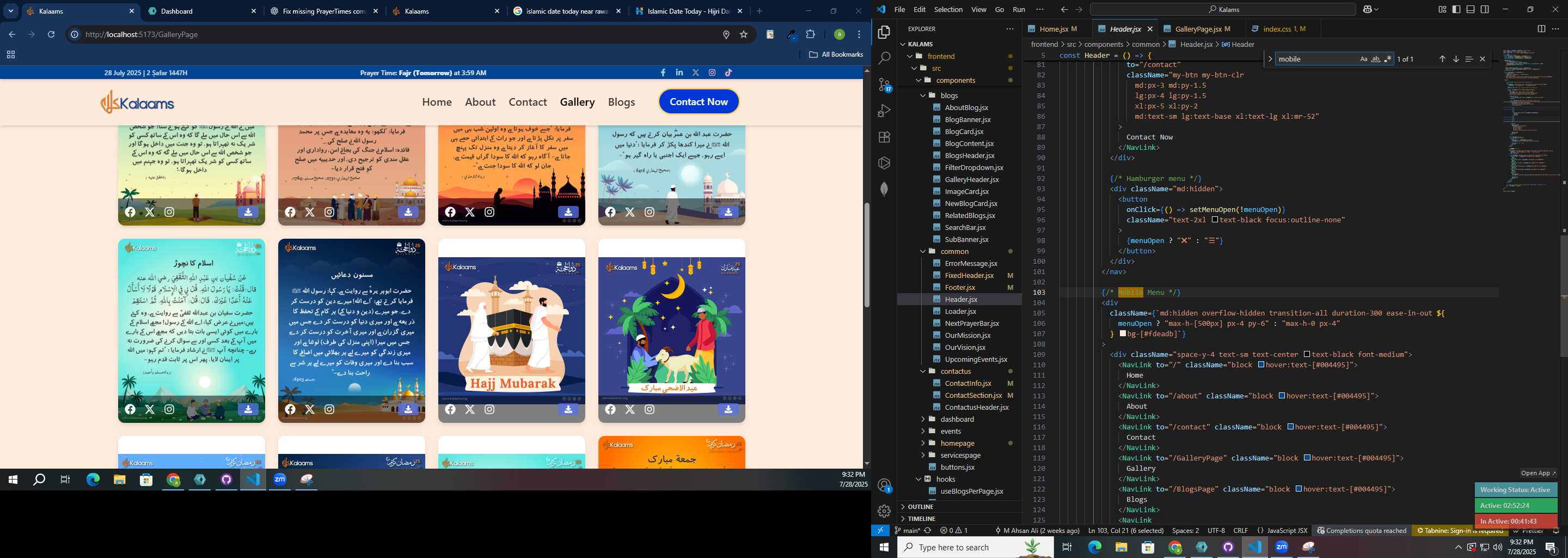The height and width of the screenshot is (558, 1568).
Task: Toggle Find in Selection option
Action: pyautogui.click(x=1469, y=59)
